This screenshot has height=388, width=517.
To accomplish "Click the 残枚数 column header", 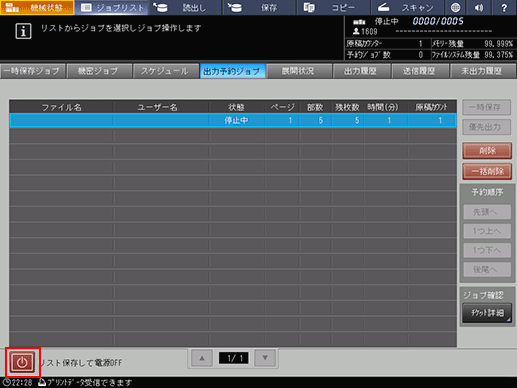I will point(347,107).
